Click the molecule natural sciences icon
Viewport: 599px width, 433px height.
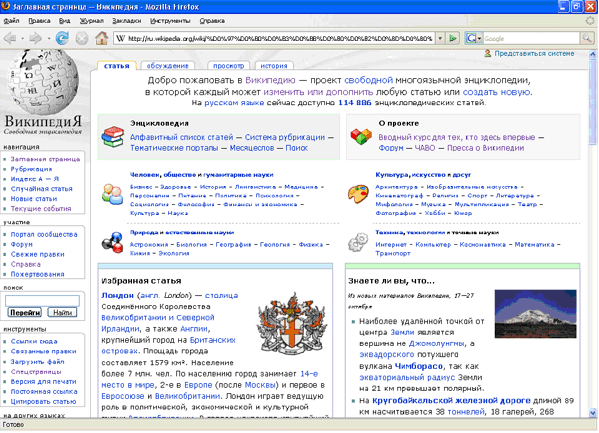tap(112, 242)
